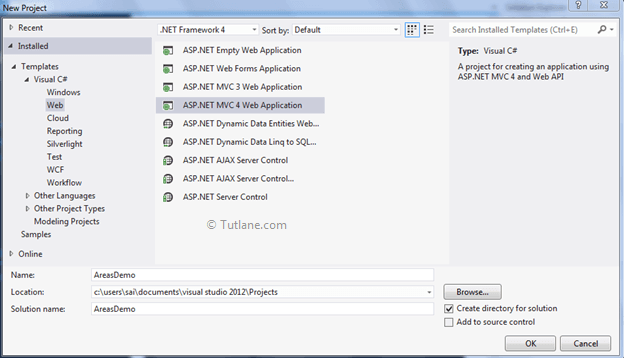Select the WCF template category
This screenshot has width=624, height=361.
[x=55, y=170]
